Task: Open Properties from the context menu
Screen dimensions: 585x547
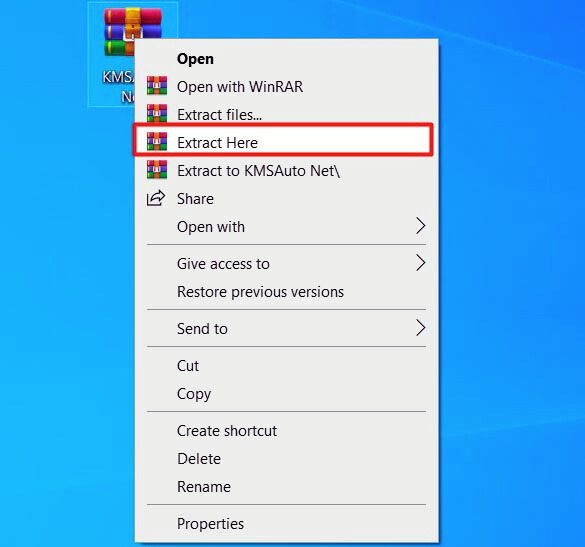Action: (x=287, y=523)
